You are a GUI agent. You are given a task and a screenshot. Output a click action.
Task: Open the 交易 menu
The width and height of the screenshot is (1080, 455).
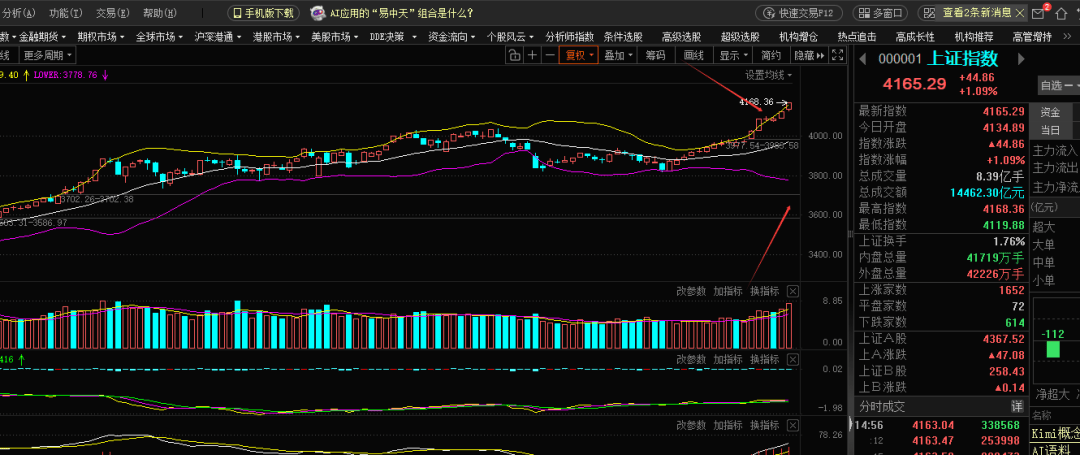(111, 13)
